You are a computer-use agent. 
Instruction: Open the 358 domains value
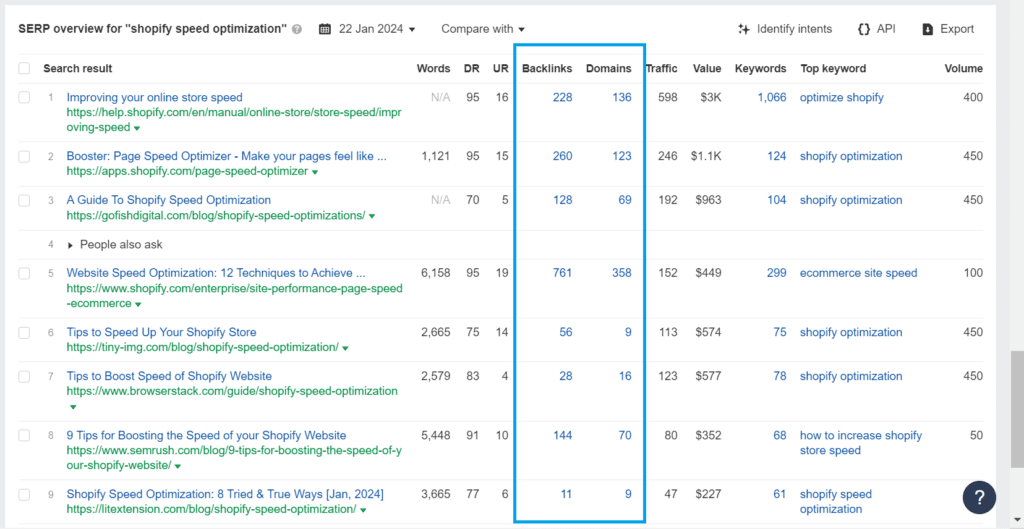click(x=622, y=273)
